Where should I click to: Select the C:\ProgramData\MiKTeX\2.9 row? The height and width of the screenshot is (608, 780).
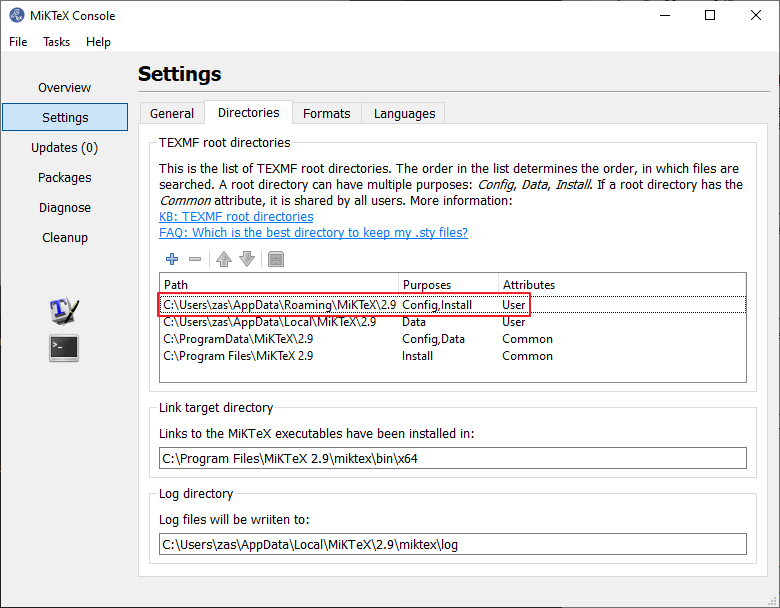click(x=453, y=339)
